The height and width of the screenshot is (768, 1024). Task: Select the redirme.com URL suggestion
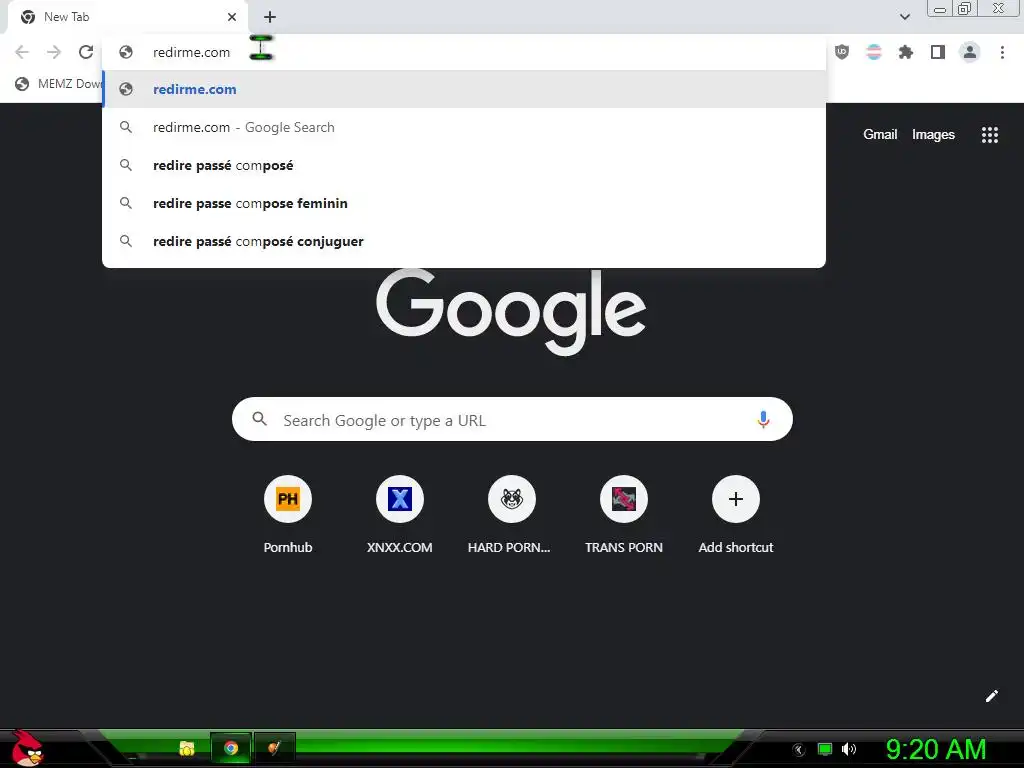(x=464, y=89)
